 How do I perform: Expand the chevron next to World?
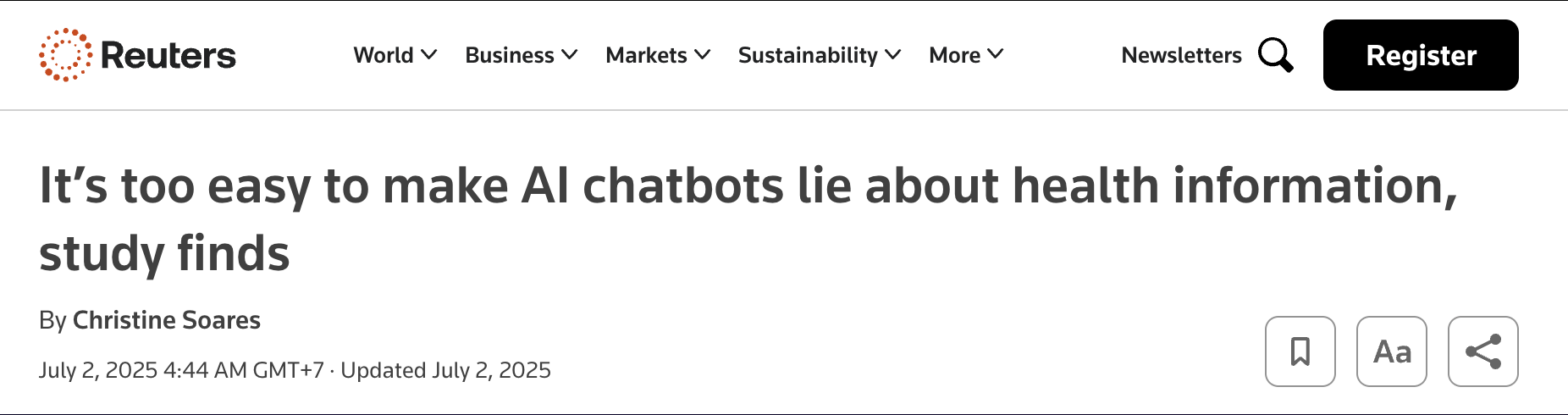tap(429, 55)
